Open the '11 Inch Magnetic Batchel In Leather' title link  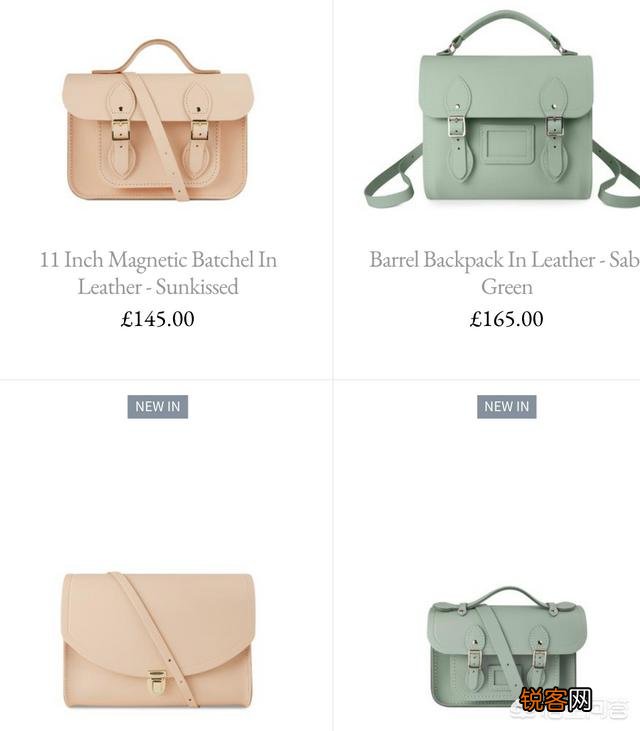coord(158,273)
